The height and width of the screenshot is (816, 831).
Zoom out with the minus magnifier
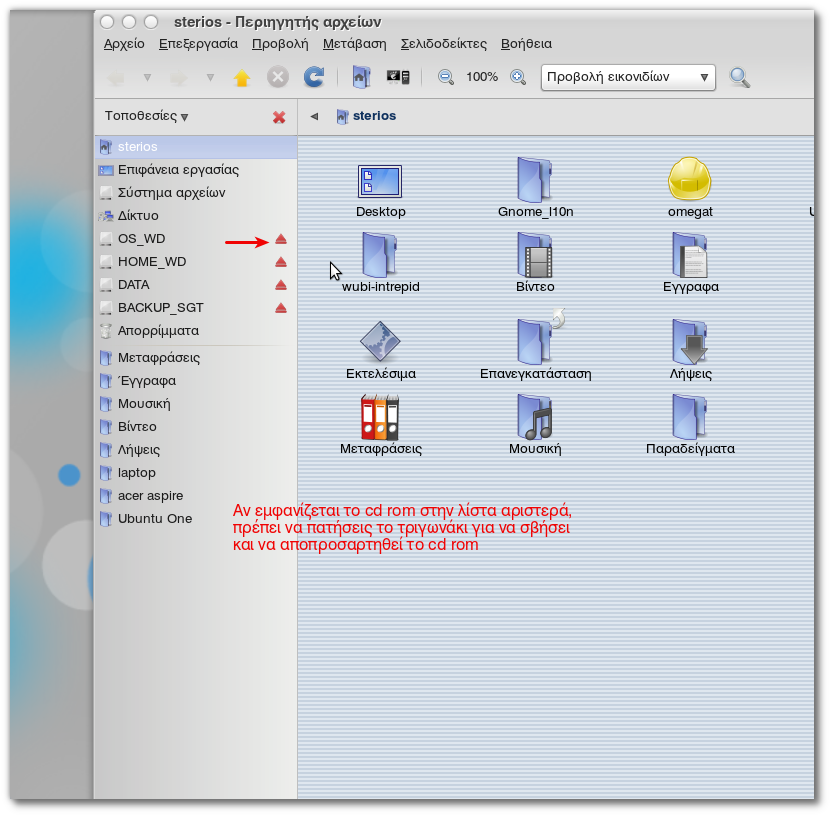446,77
